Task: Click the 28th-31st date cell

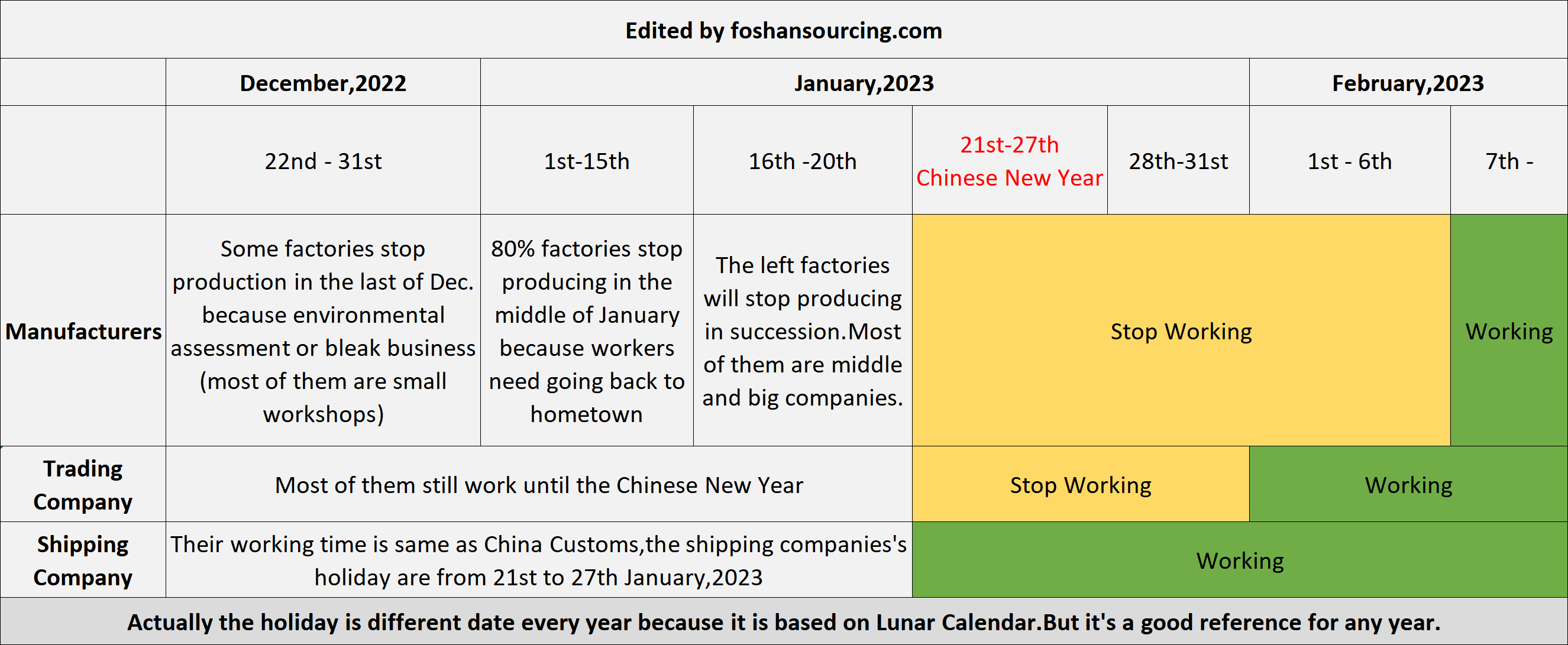Action: (x=1178, y=160)
